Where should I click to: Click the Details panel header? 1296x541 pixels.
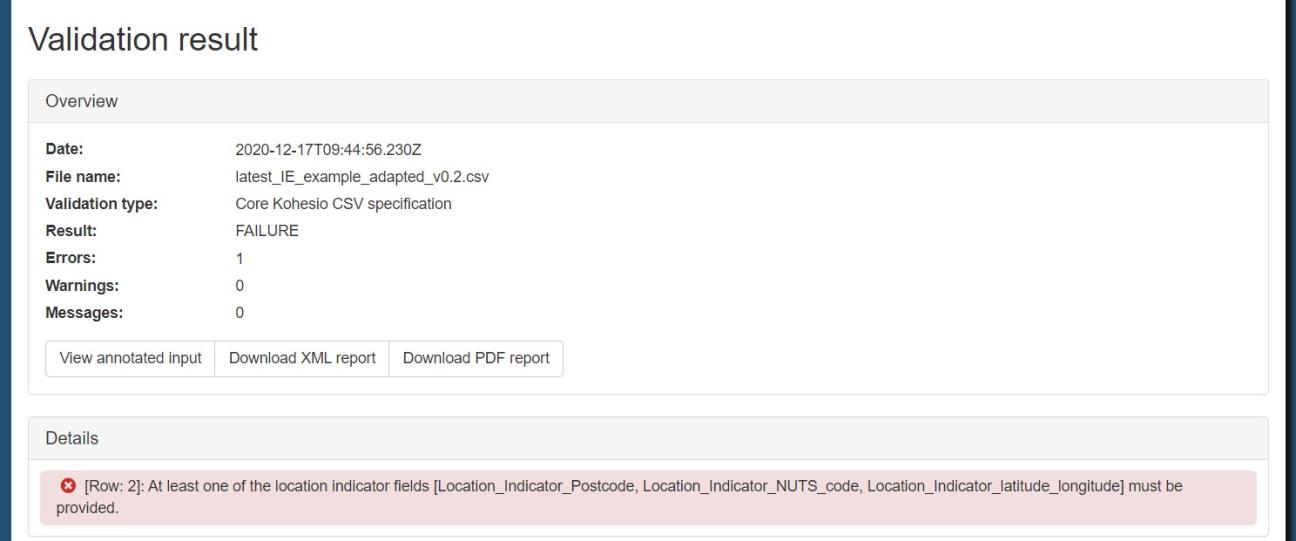point(648,438)
